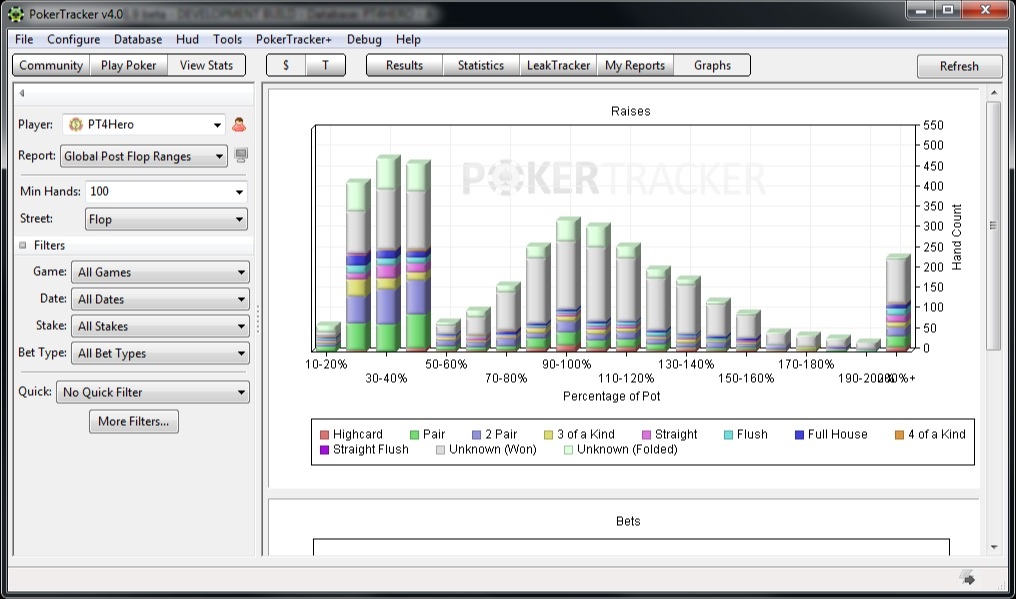1016x599 pixels.
Task: Click the Raises chart title
Action: [630, 112]
